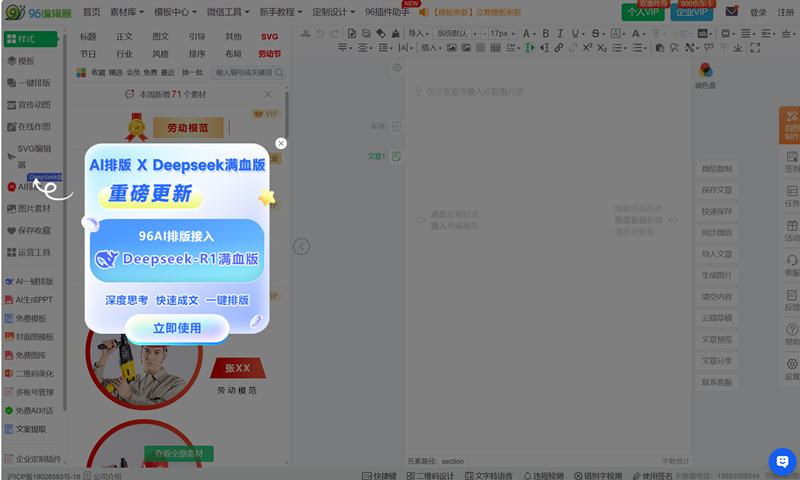
Task: Click the gear icon above editor area
Action: click(396, 67)
